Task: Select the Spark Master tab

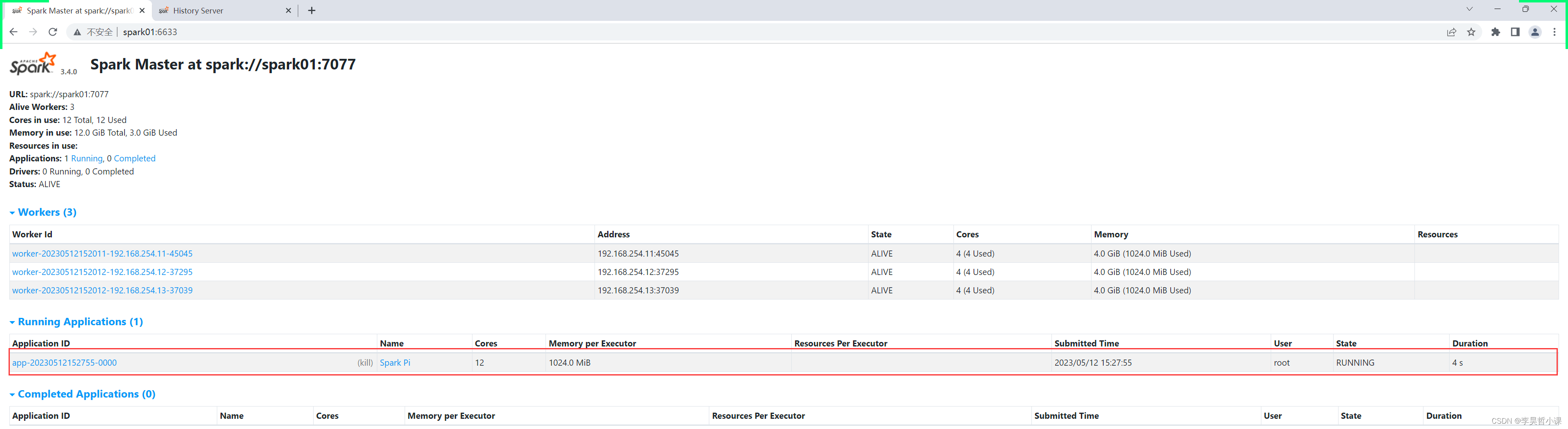Action: point(79,10)
